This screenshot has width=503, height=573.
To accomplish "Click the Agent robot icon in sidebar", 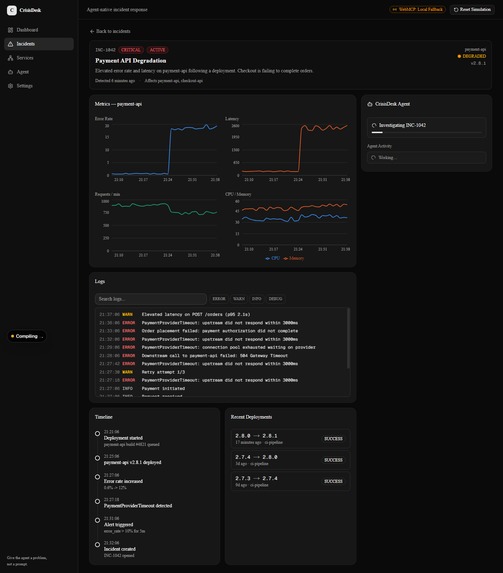I will click(x=10, y=72).
